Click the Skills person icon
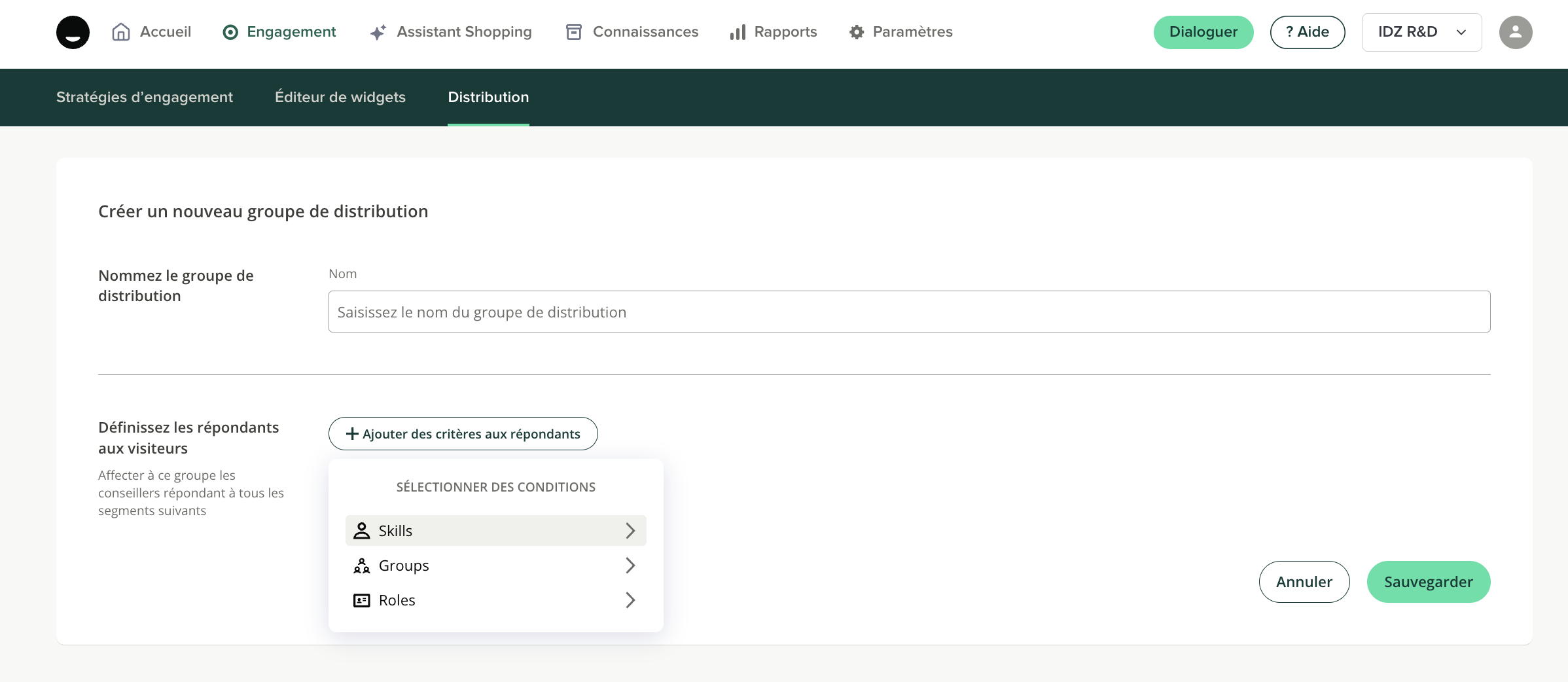This screenshot has height=682, width=1568. pos(362,531)
